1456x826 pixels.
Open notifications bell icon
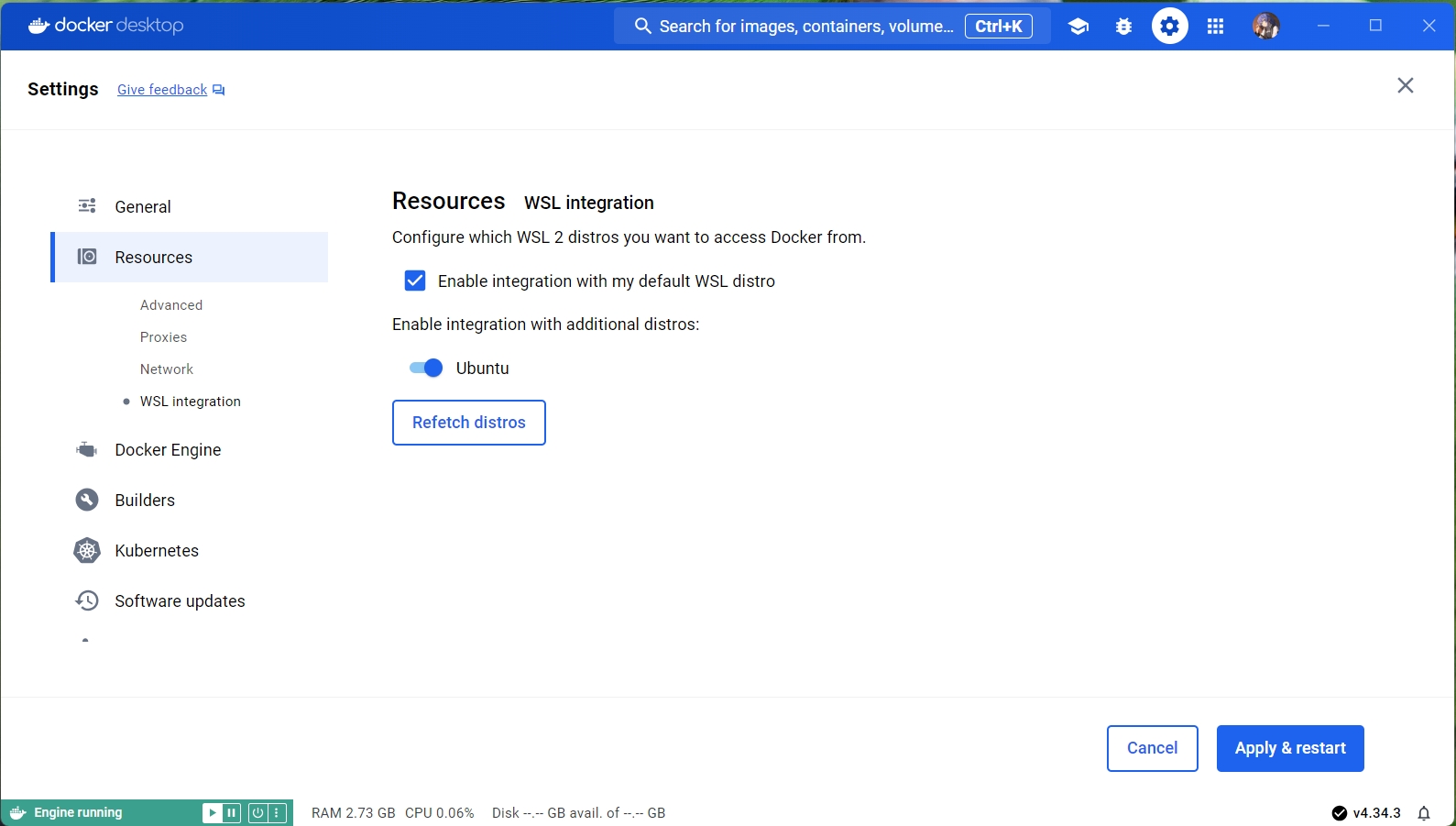click(1424, 813)
